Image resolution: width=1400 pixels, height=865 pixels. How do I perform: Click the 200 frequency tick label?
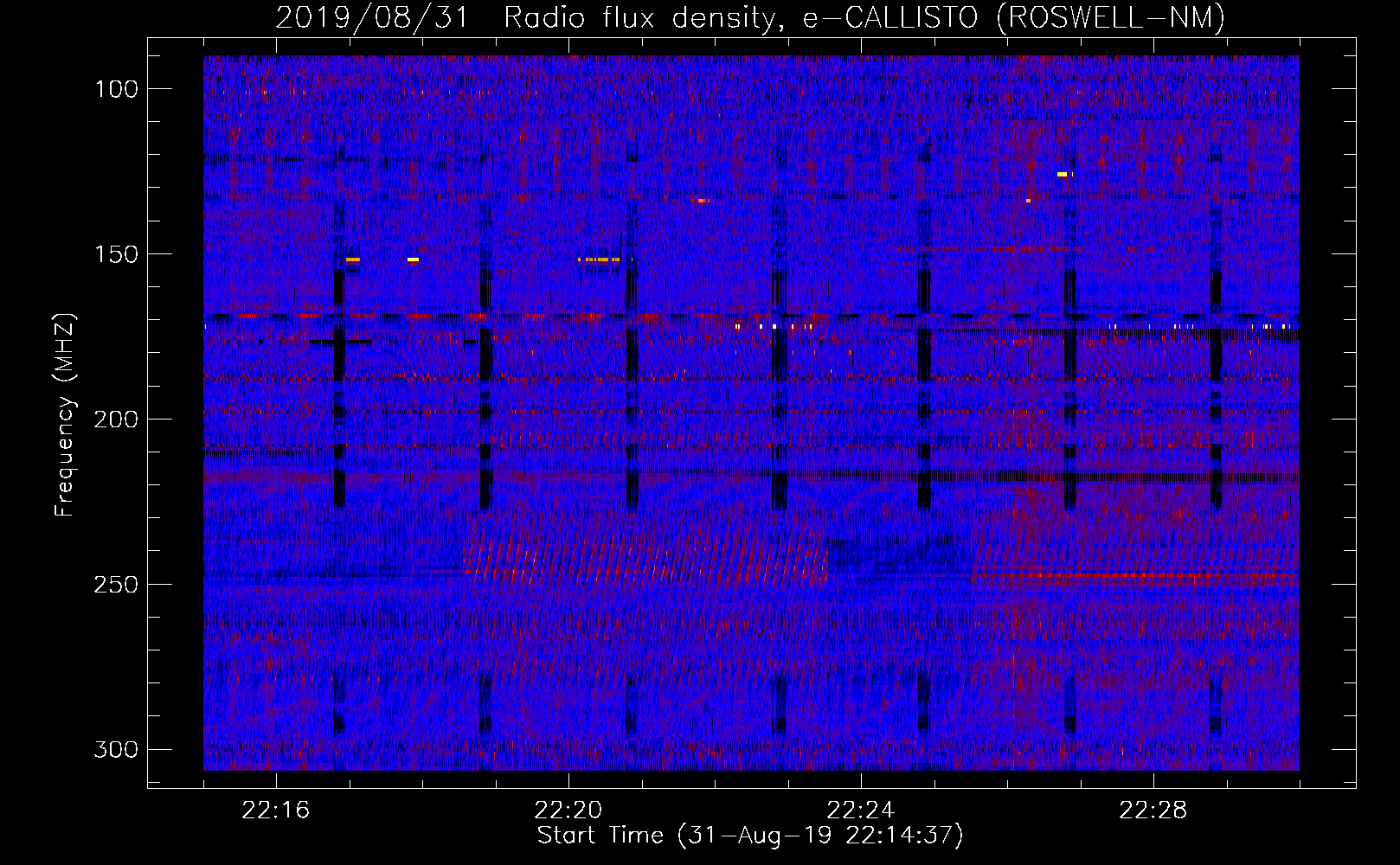(x=114, y=420)
